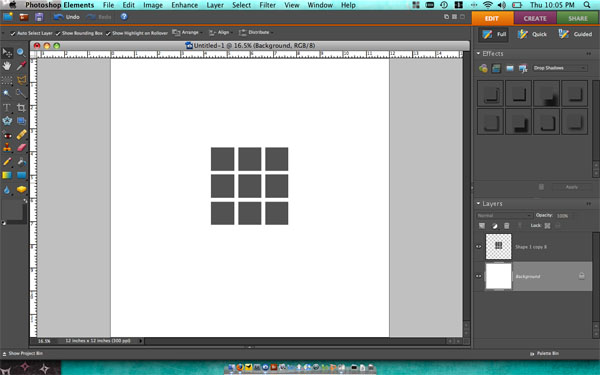Open the Distribute dropdown
The height and width of the screenshot is (375, 600).
pyautogui.click(x=256, y=33)
